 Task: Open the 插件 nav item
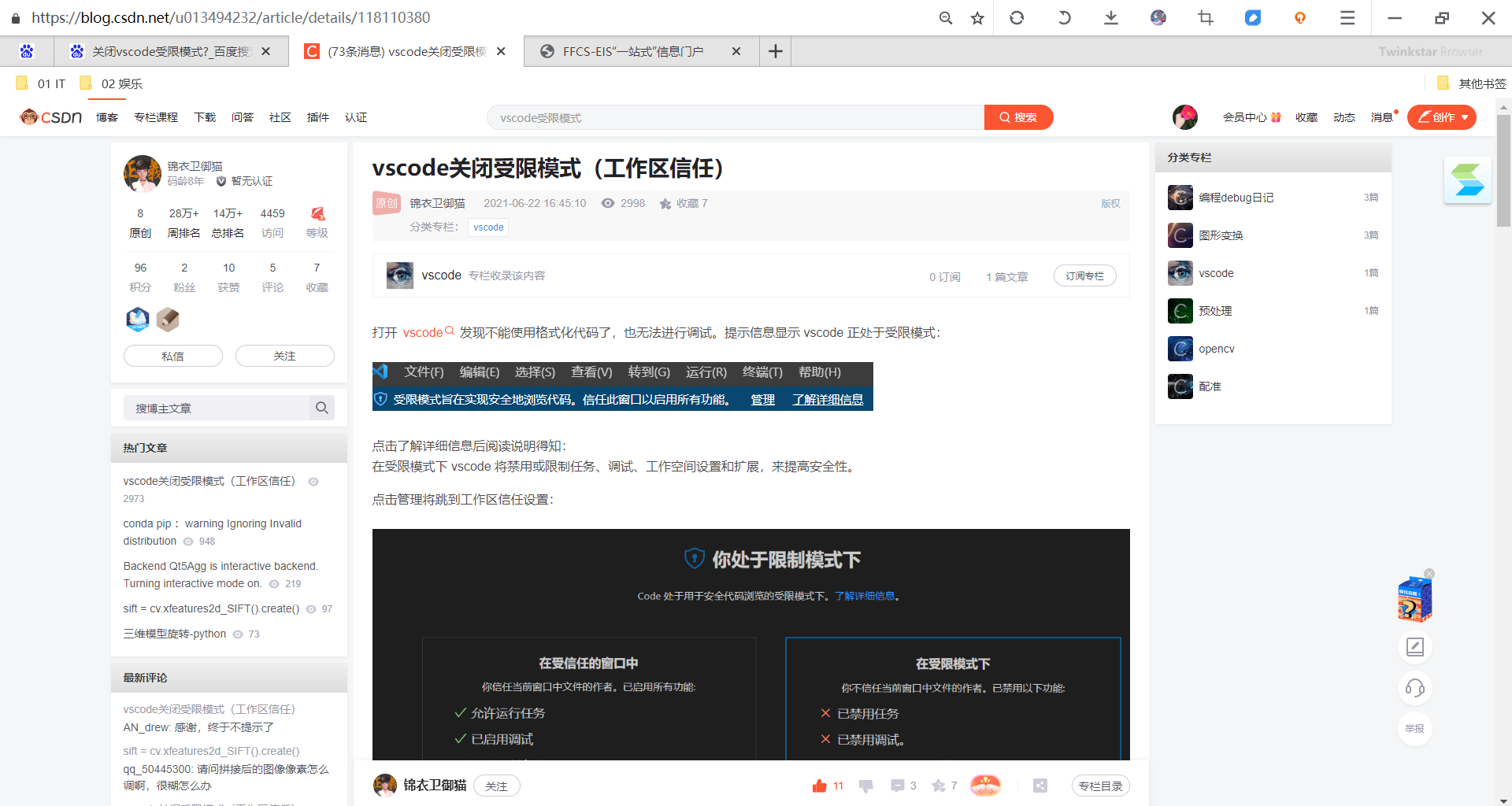coord(318,117)
